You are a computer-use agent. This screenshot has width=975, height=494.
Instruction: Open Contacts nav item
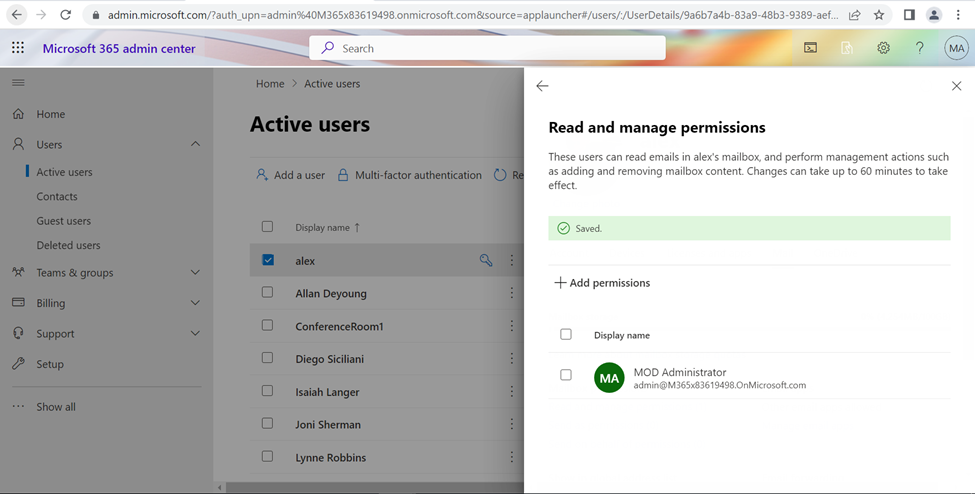pyautogui.click(x=57, y=196)
